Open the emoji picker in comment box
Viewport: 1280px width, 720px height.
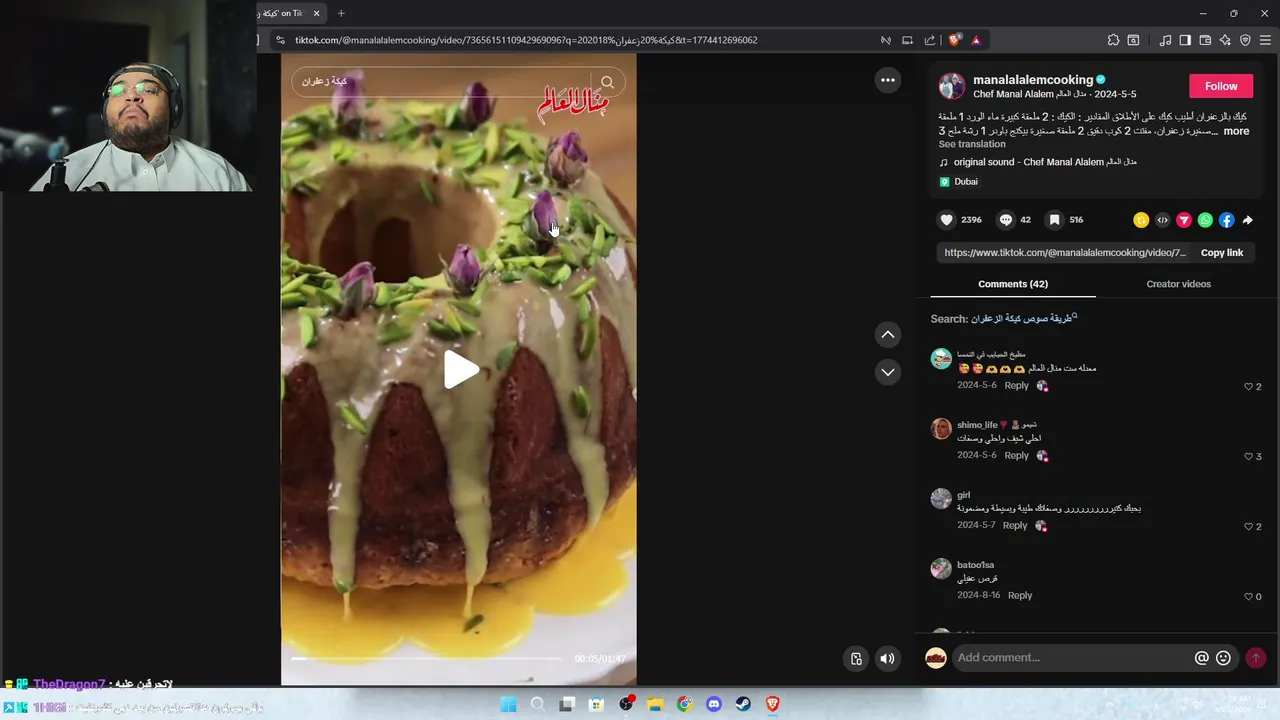coord(1223,658)
